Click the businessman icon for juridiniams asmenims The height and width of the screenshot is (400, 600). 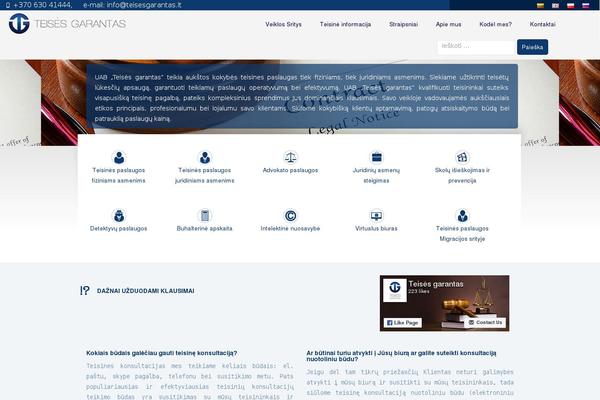tap(205, 157)
